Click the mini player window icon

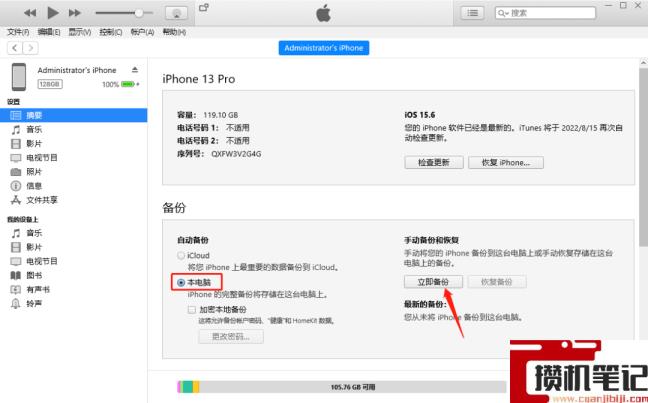[204, 7]
